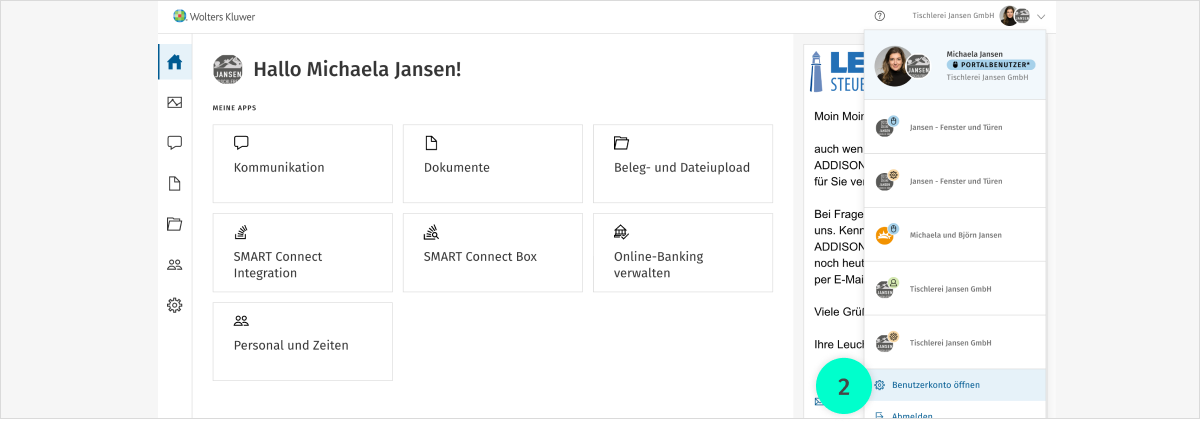Open the folder sidebar icon
The height and width of the screenshot is (423, 1200).
pyautogui.click(x=174, y=224)
